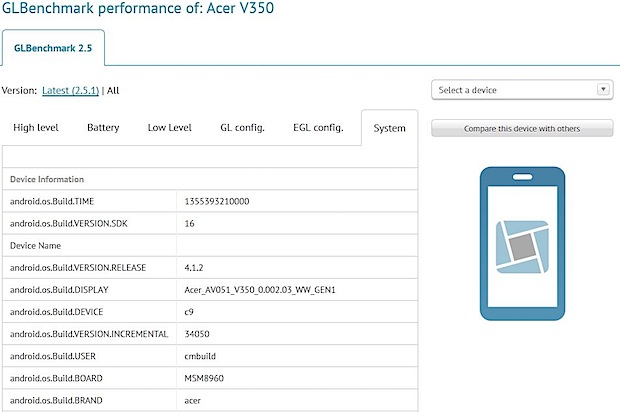Click the GLBenchmark logo inside phone screen
This screenshot has height=412, width=620.
click(x=521, y=247)
